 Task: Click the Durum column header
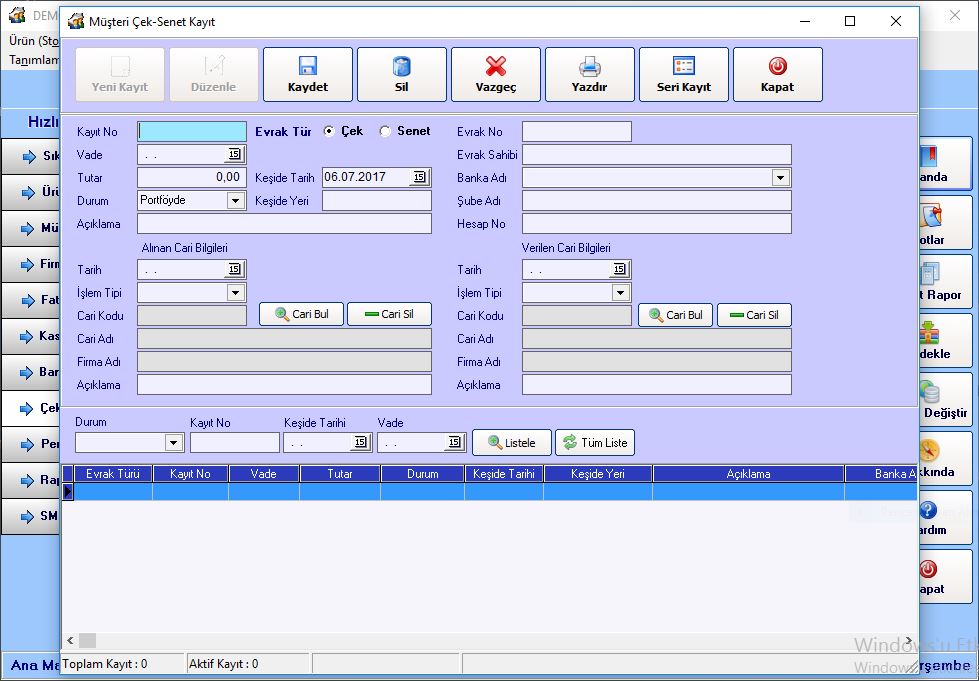pos(423,474)
